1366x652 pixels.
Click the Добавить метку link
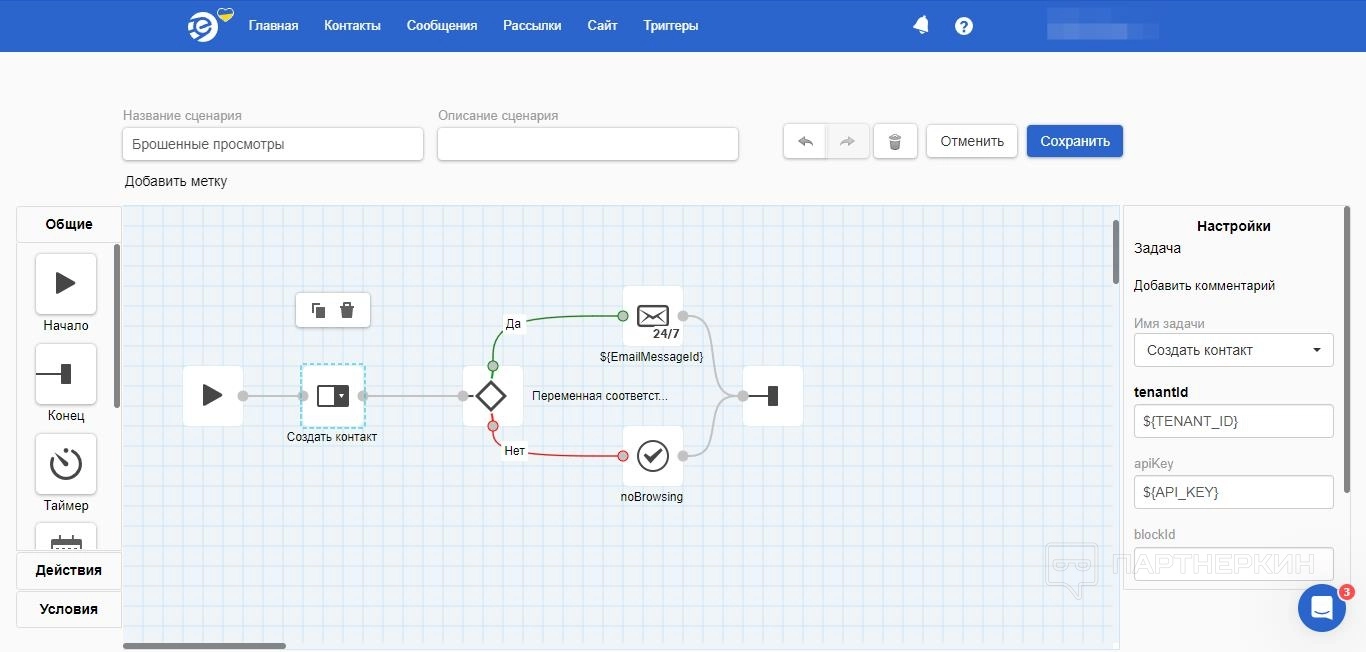[x=176, y=181]
